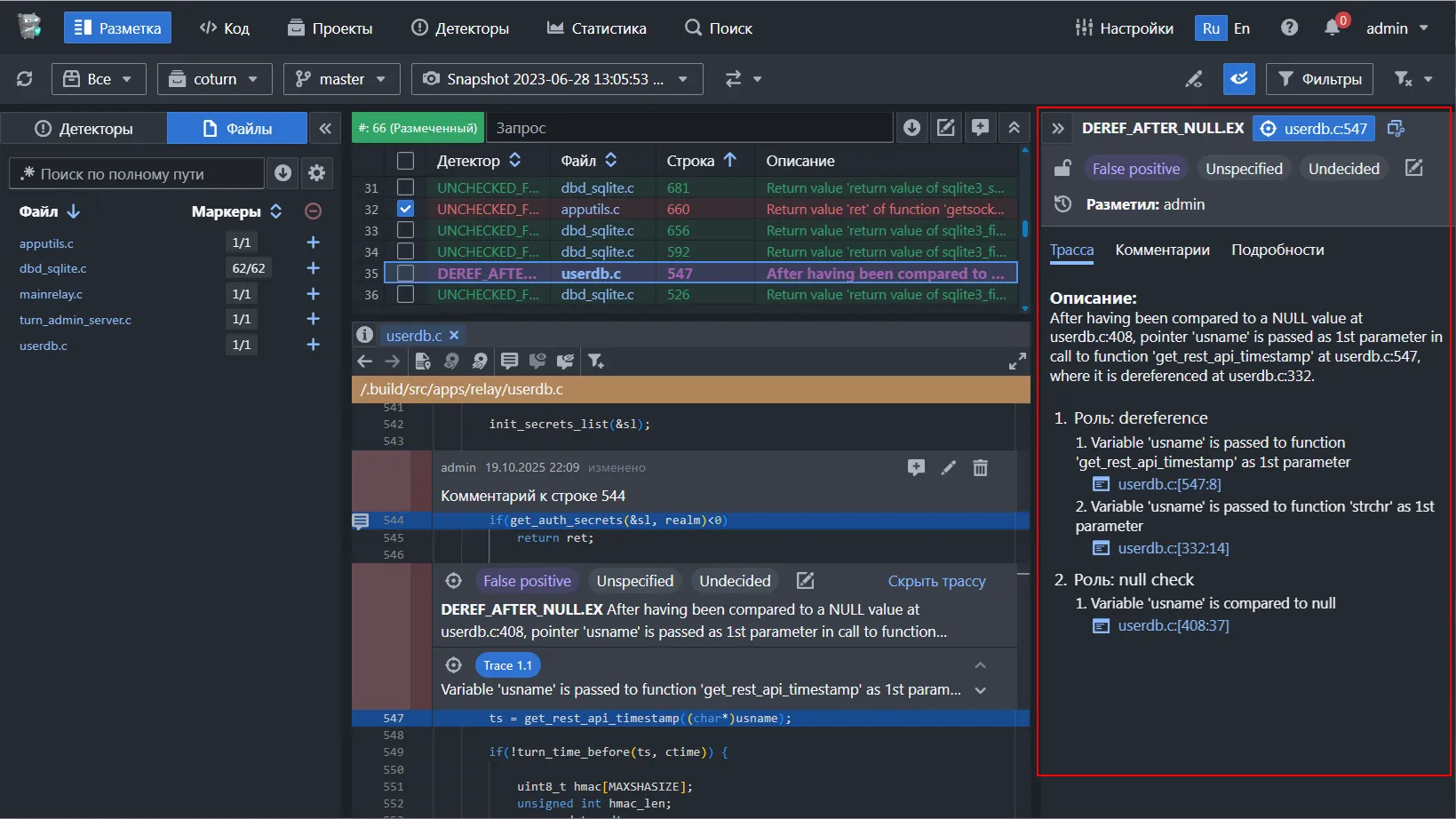Viewport: 1456px width, 819px height.
Task: Open the master branch dropdown
Action: click(341, 79)
